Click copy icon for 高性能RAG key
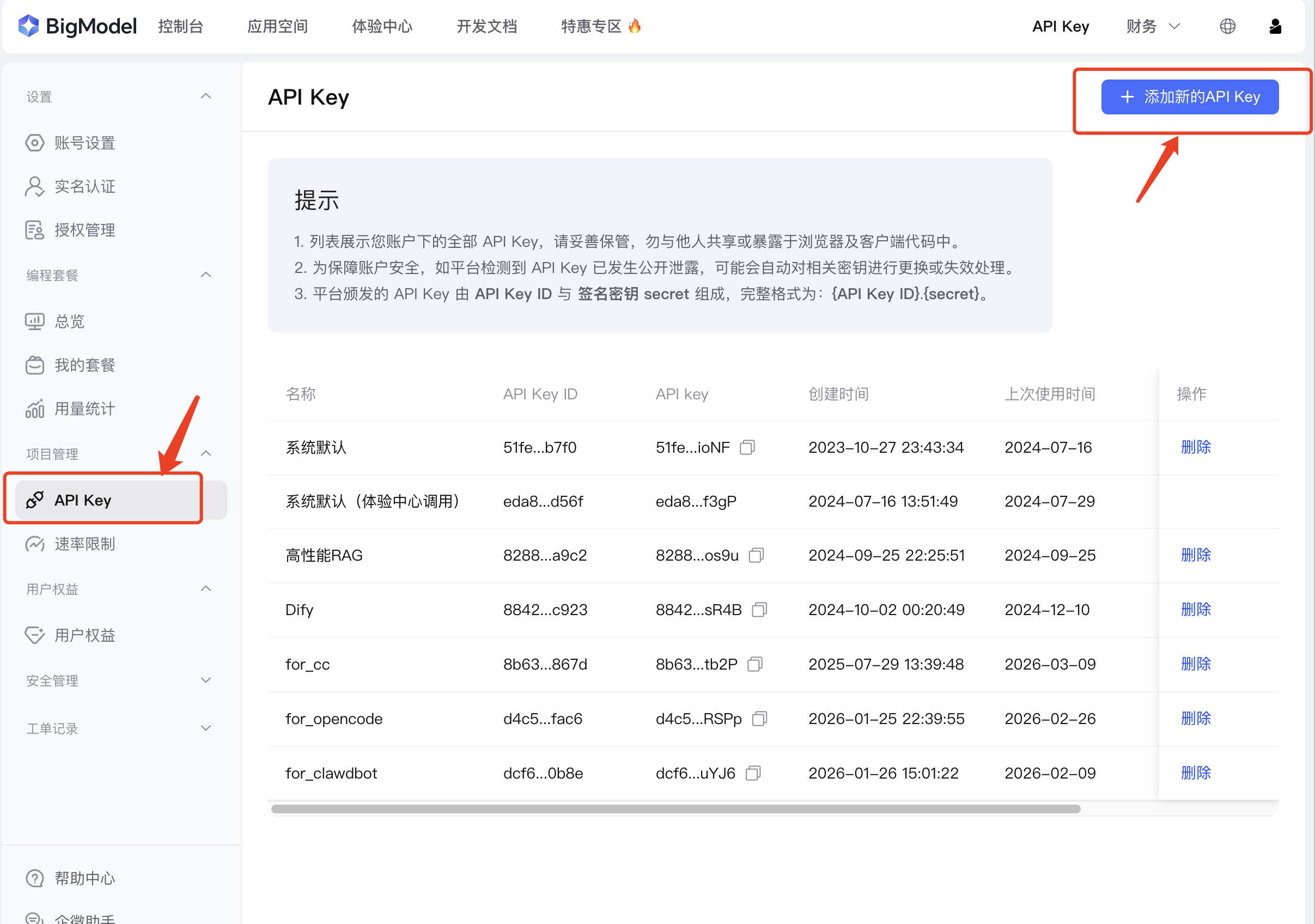Screen dimensions: 1315x924 pos(756,555)
